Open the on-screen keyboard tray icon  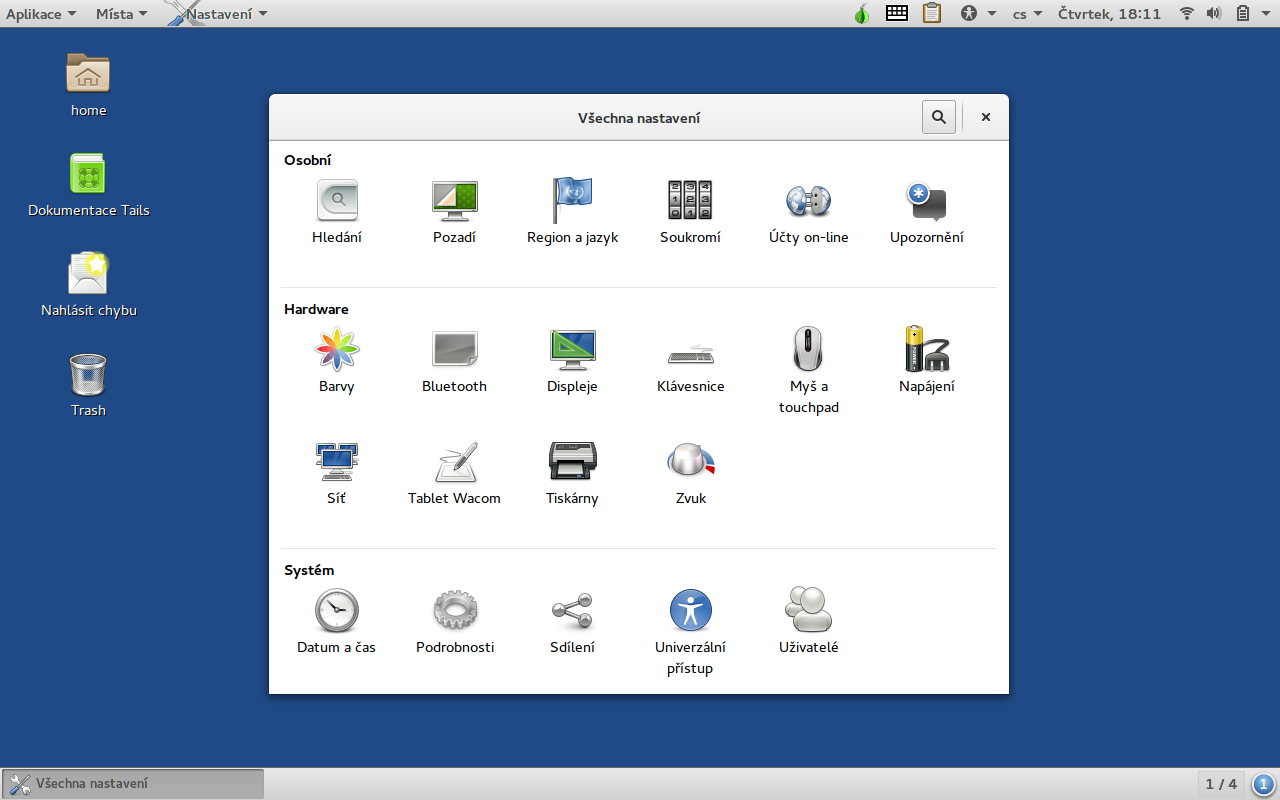point(897,14)
